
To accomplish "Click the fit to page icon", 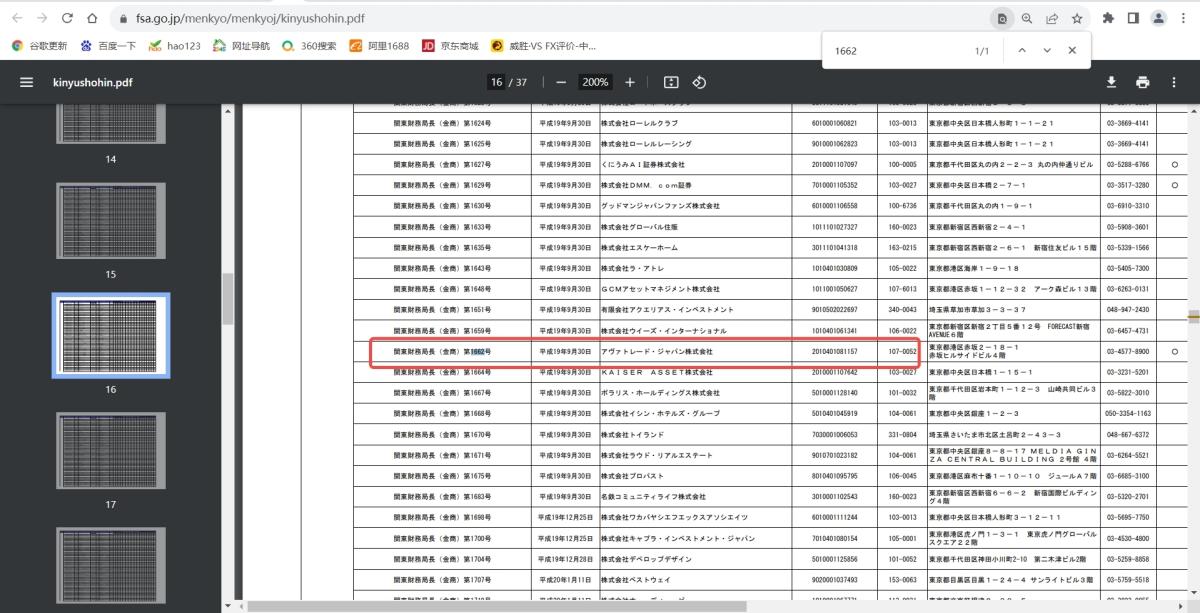I will [x=671, y=82].
